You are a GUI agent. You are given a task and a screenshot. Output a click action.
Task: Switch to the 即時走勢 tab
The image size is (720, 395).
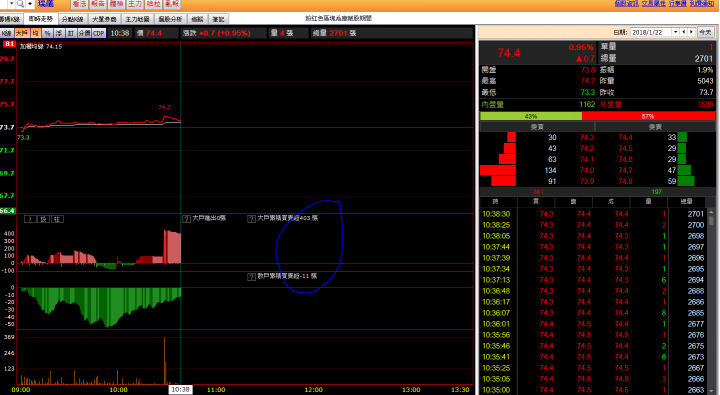point(41,19)
